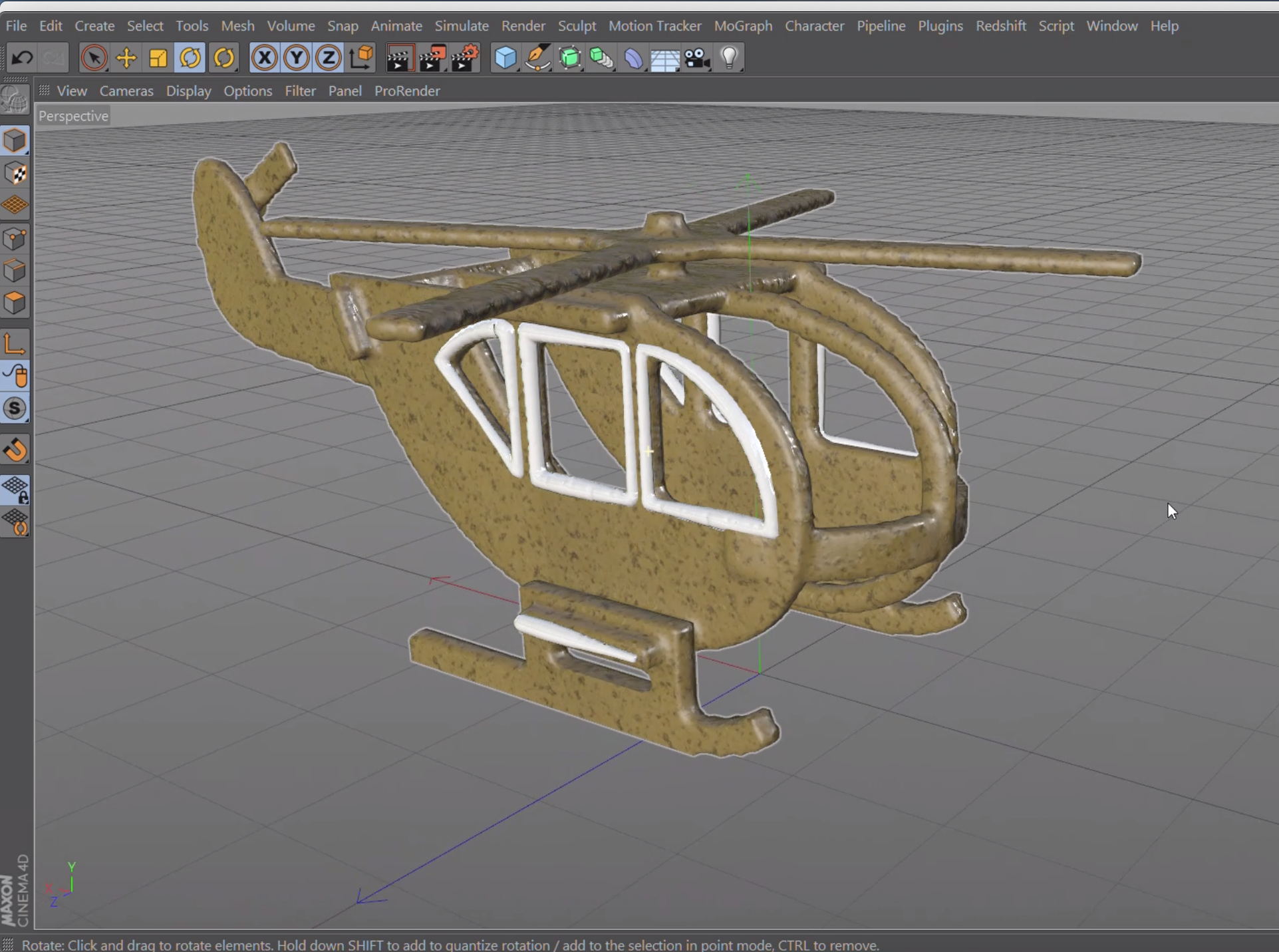Open the viewport View menu
The width and height of the screenshot is (1279, 952).
[72, 91]
